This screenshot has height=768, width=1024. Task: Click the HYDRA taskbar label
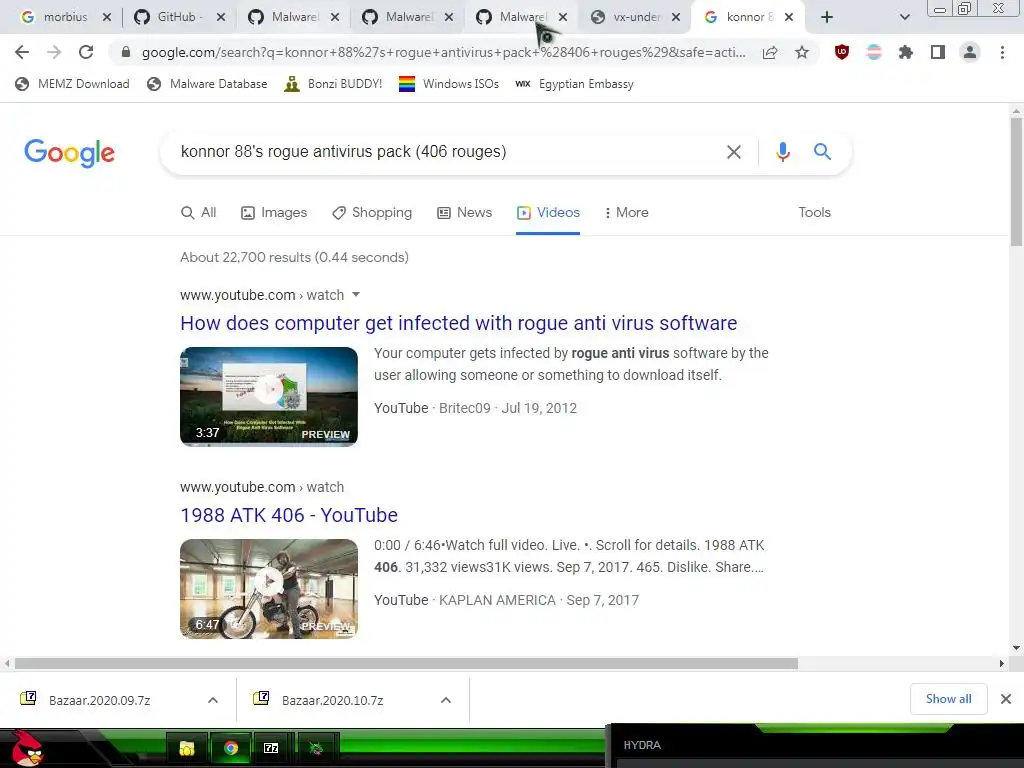click(x=642, y=745)
